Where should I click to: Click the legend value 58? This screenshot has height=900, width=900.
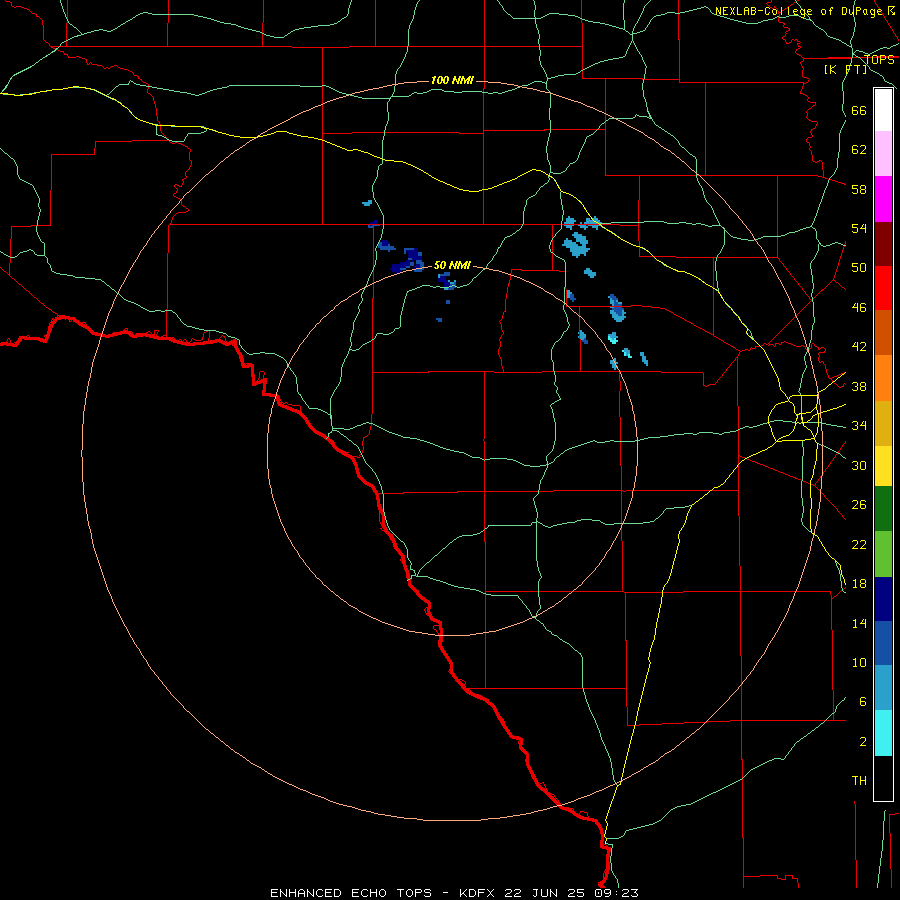tap(859, 189)
